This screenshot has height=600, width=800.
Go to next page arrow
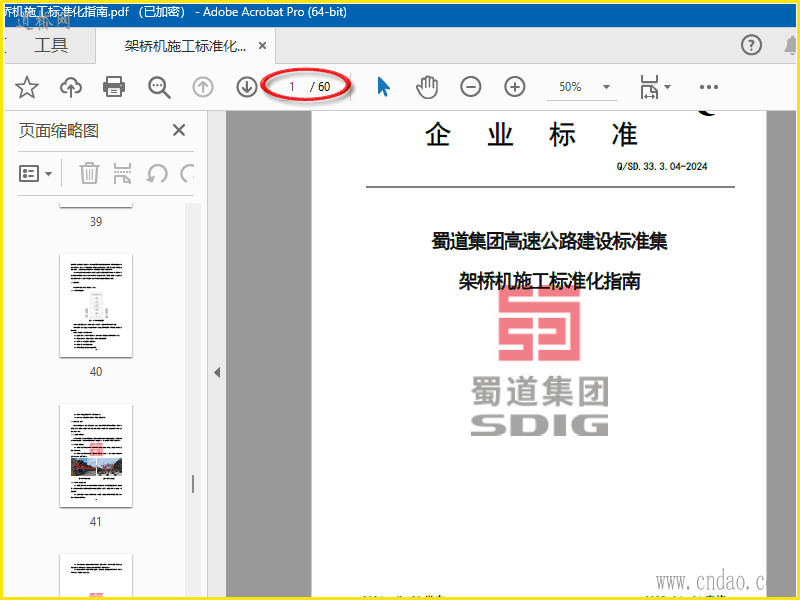point(247,87)
